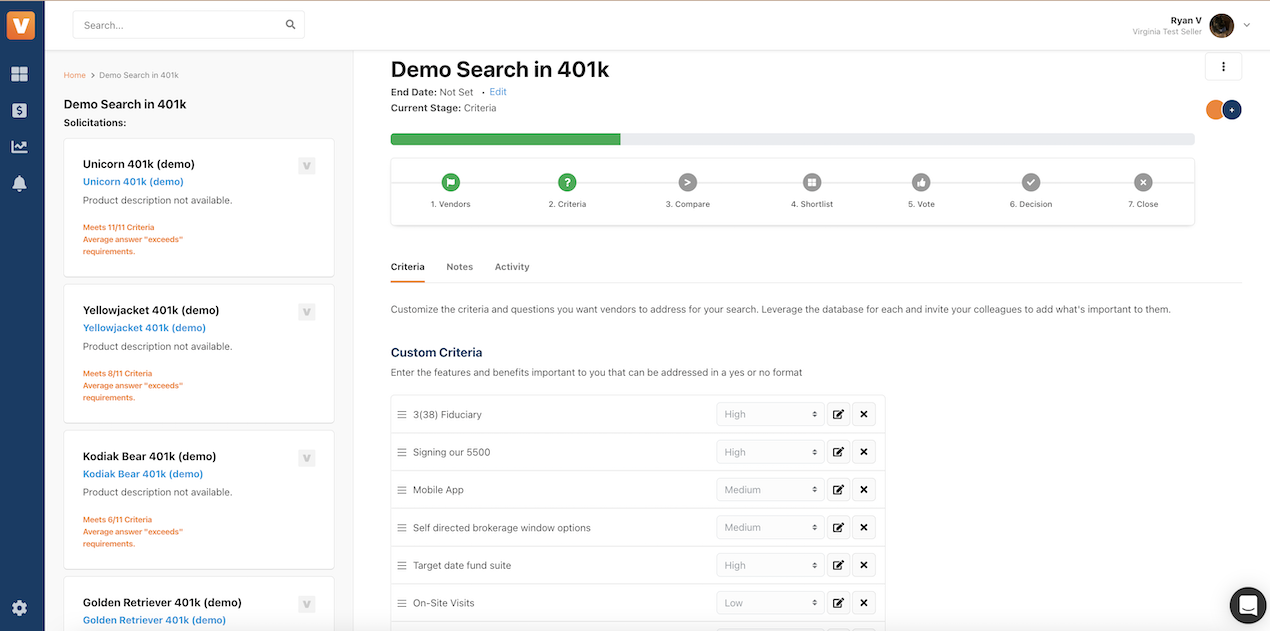Go to stage 6 Decision
Image resolution: width=1270 pixels, height=631 pixels.
pos(1030,182)
